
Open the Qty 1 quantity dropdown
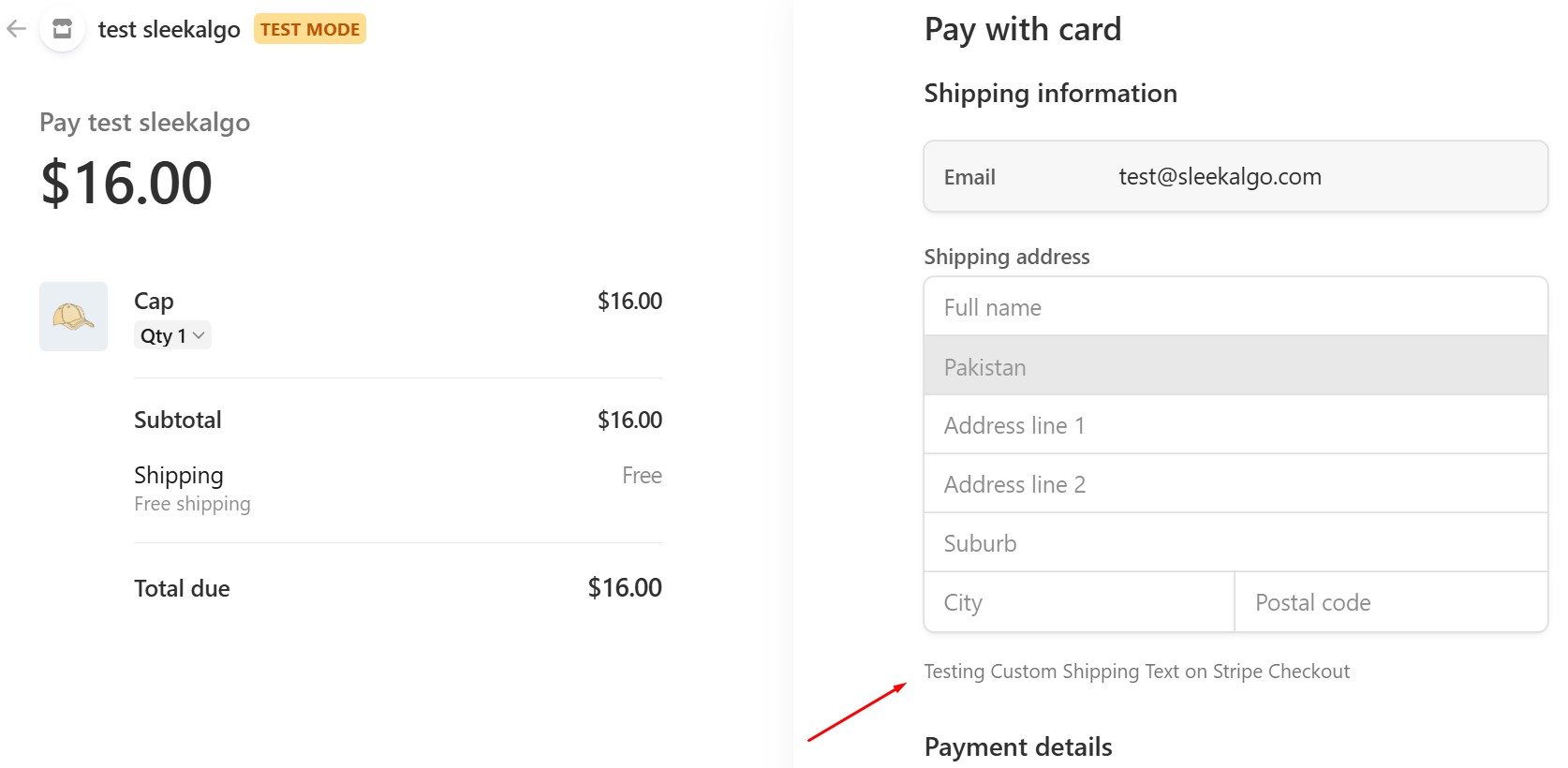(x=172, y=335)
